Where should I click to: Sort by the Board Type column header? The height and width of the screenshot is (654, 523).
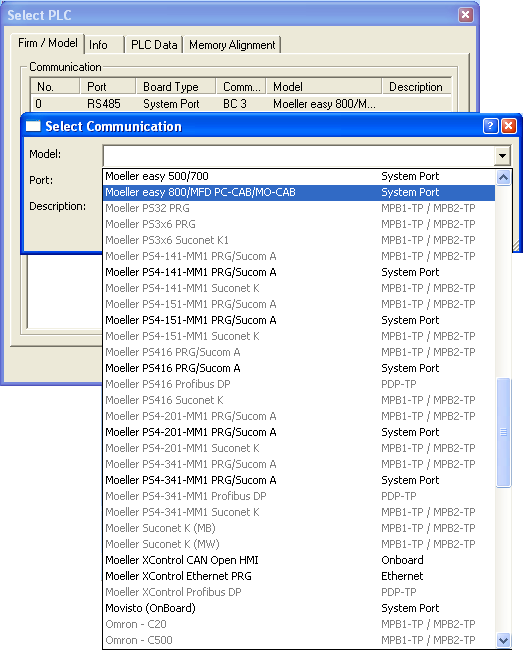tap(176, 87)
